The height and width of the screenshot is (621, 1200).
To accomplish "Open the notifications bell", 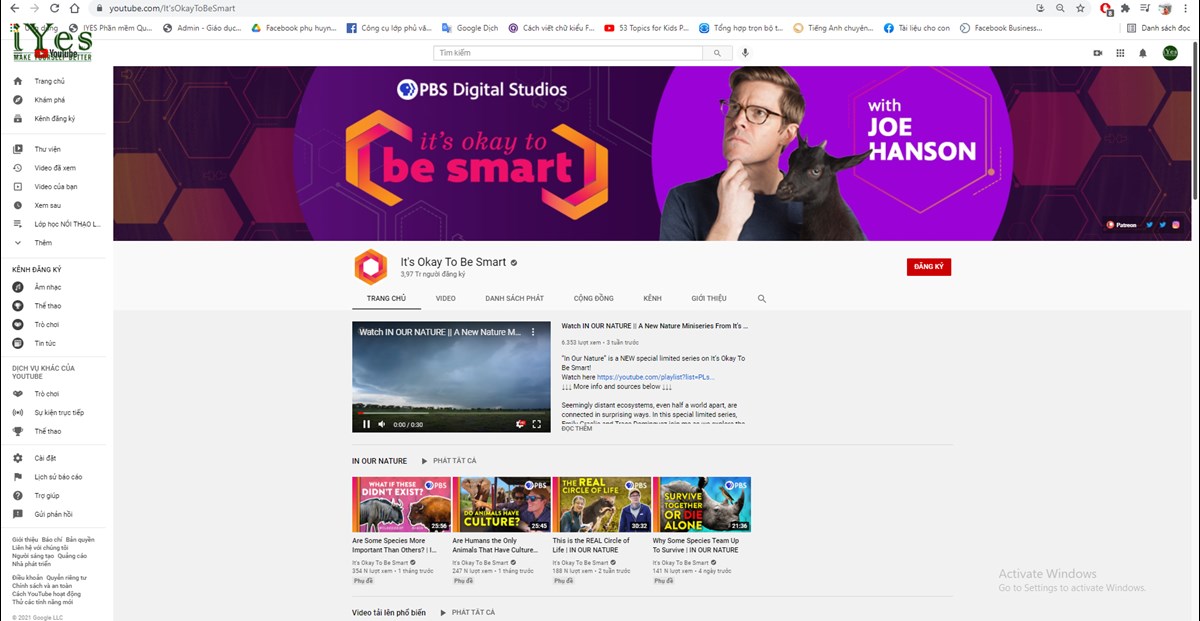I will [x=1143, y=53].
